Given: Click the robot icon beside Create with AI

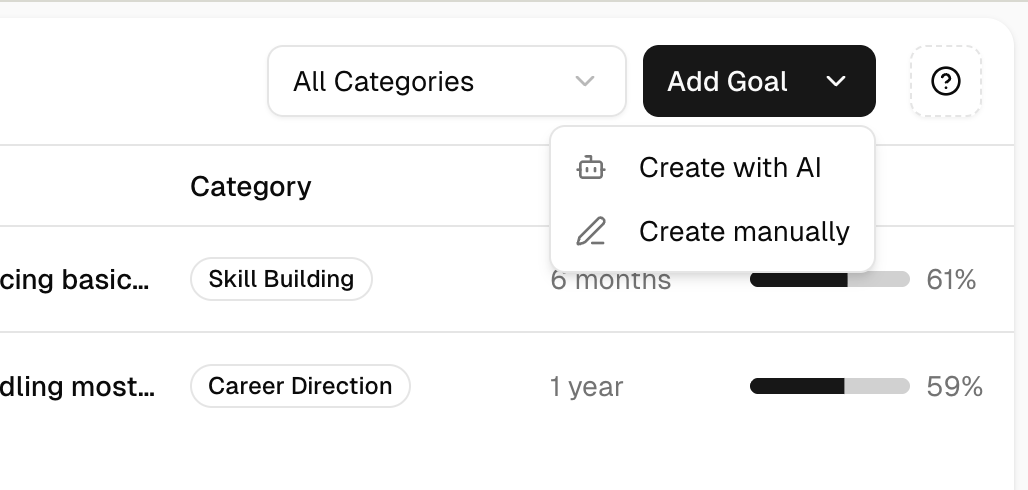Looking at the screenshot, I should coord(591,168).
